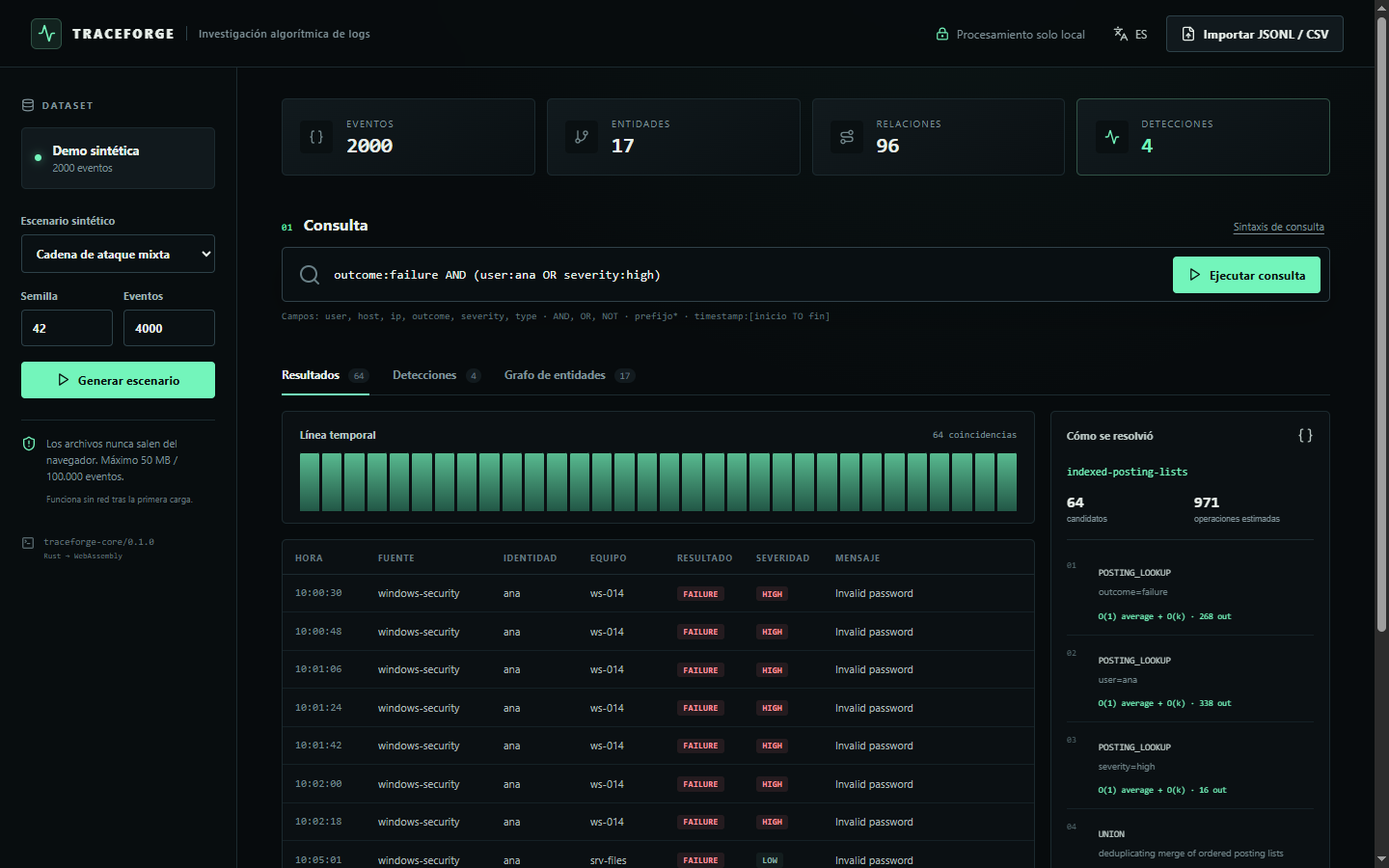Click the FUENTE column header
This screenshot has height=868, width=1389.
pyautogui.click(x=396, y=558)
